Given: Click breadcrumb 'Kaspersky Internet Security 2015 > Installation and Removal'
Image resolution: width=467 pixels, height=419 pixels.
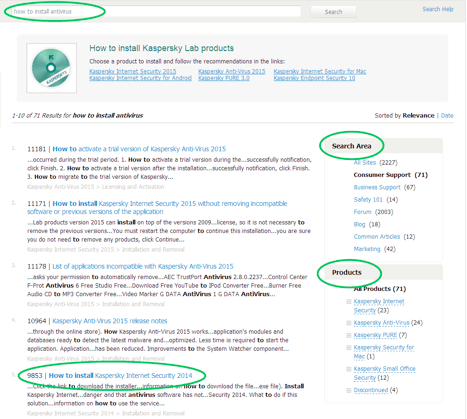Looking at the screenshot, I should point(106,249).
